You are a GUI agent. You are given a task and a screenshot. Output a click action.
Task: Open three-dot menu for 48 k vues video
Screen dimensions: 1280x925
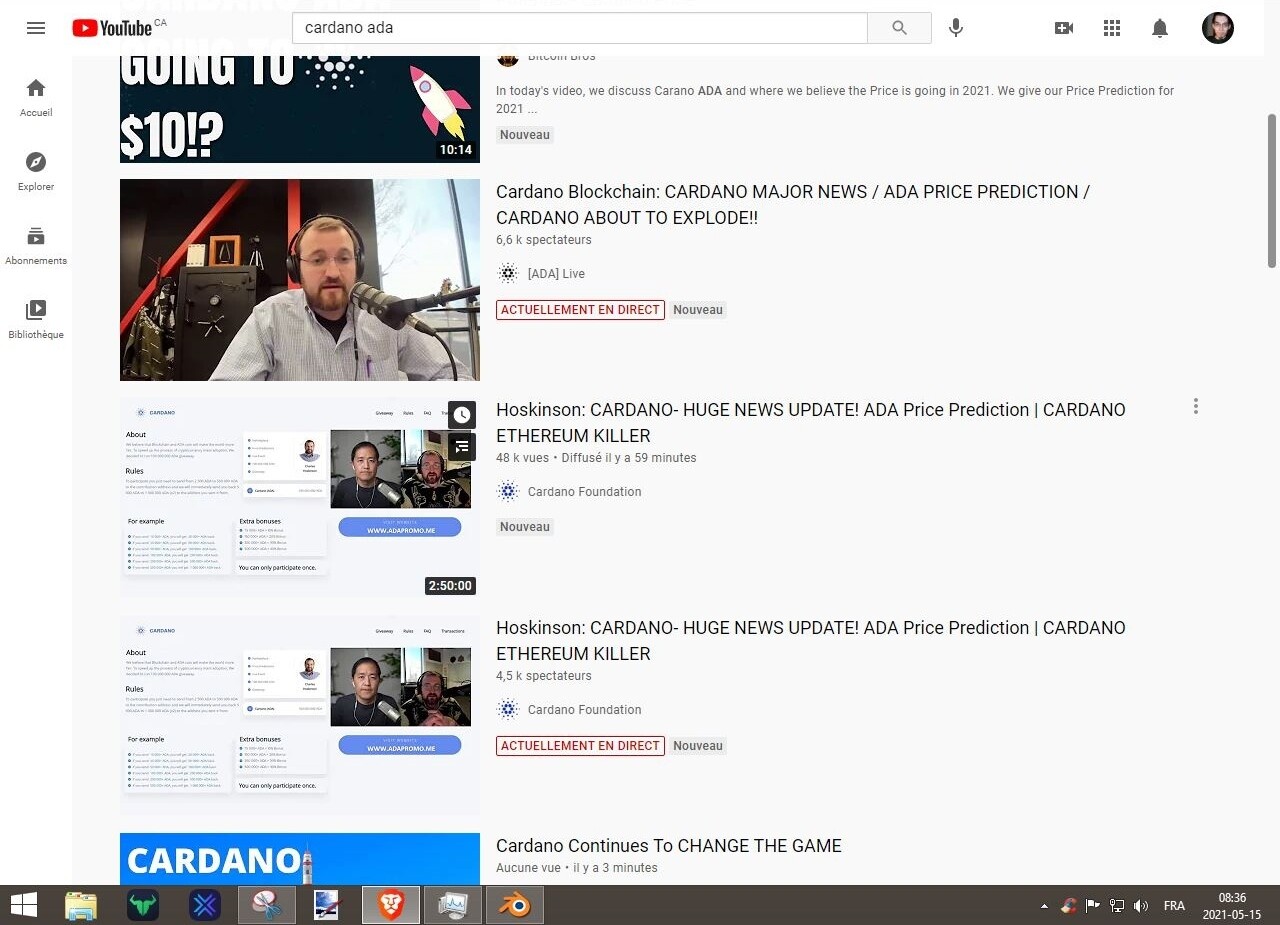click(1195, 406)
